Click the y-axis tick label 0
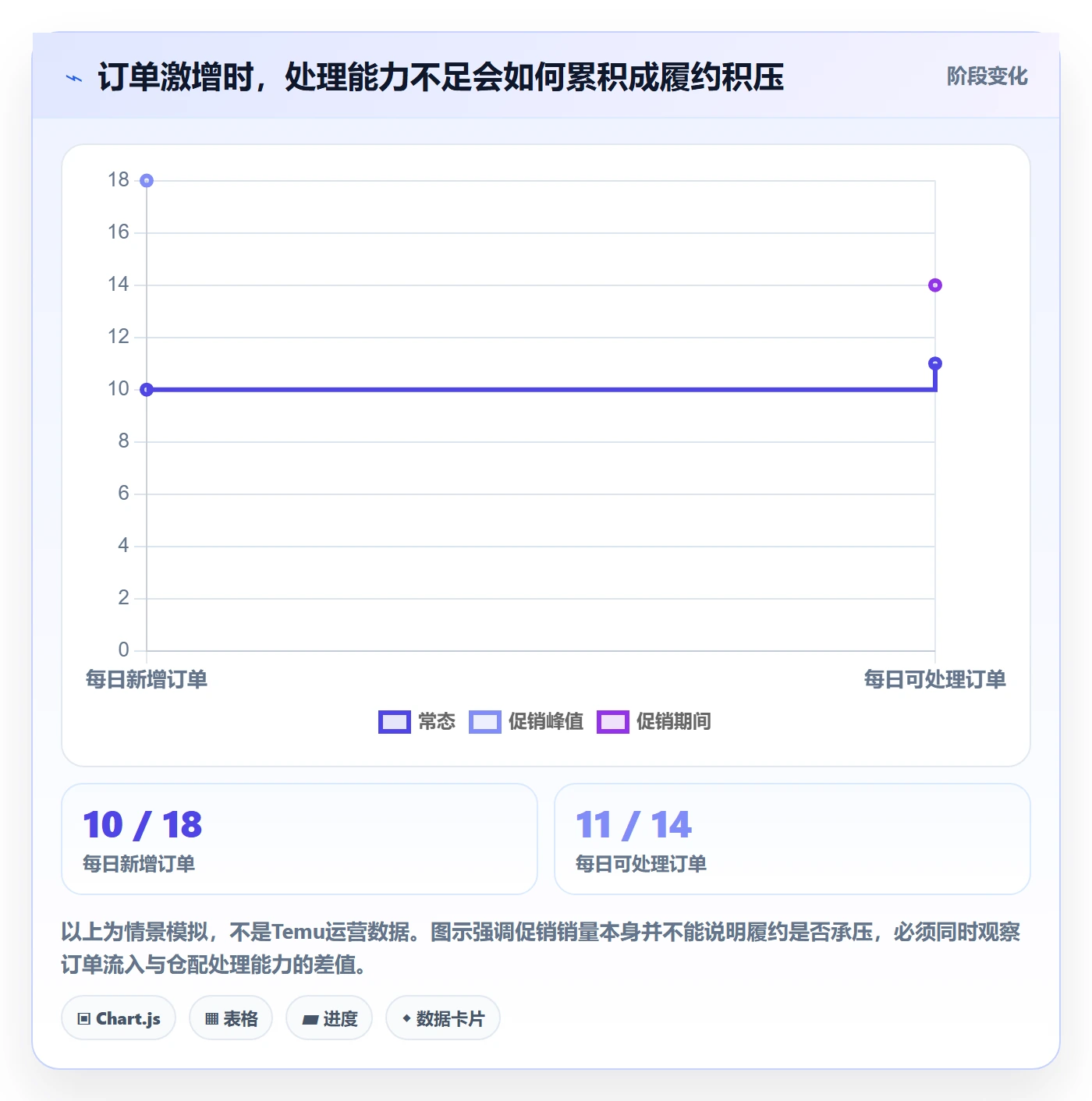This screenshot has width=1092, height=1101. (123, 650)
